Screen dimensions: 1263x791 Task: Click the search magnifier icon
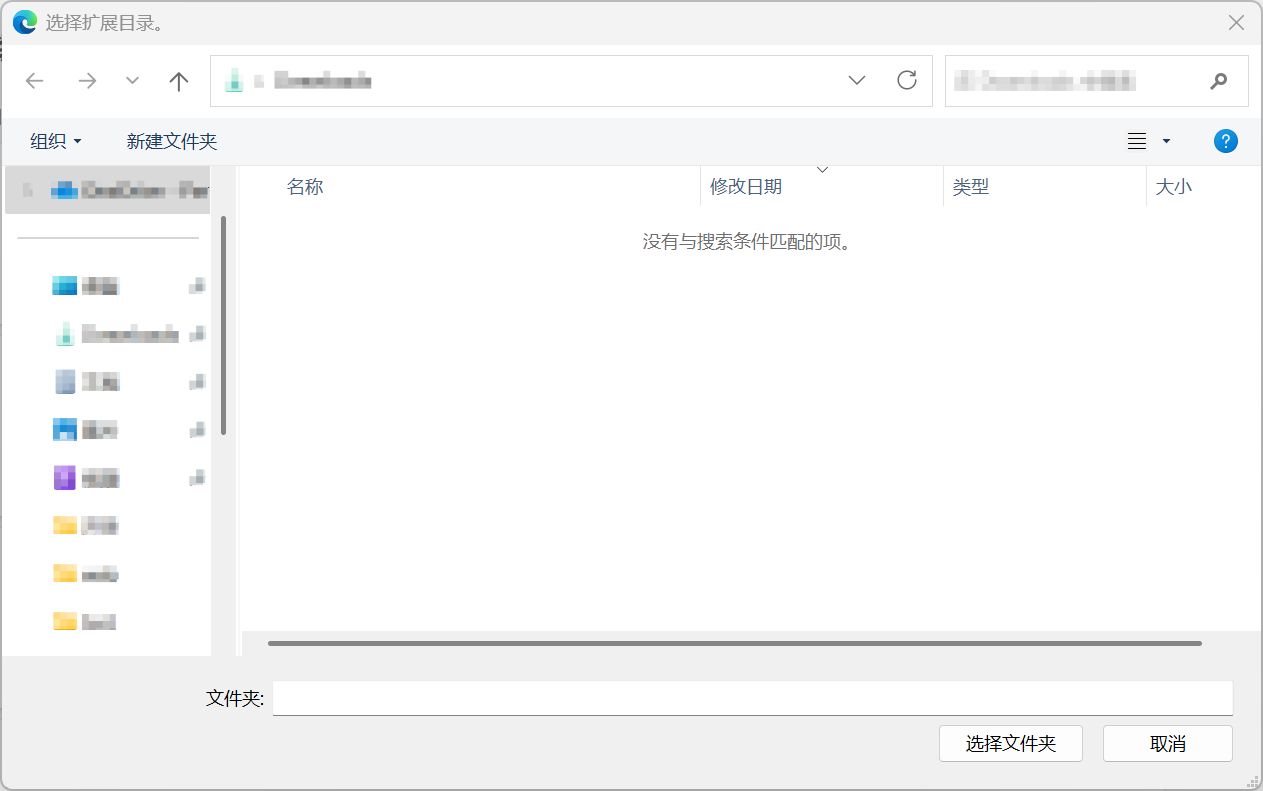click(x=1218, y=81)
